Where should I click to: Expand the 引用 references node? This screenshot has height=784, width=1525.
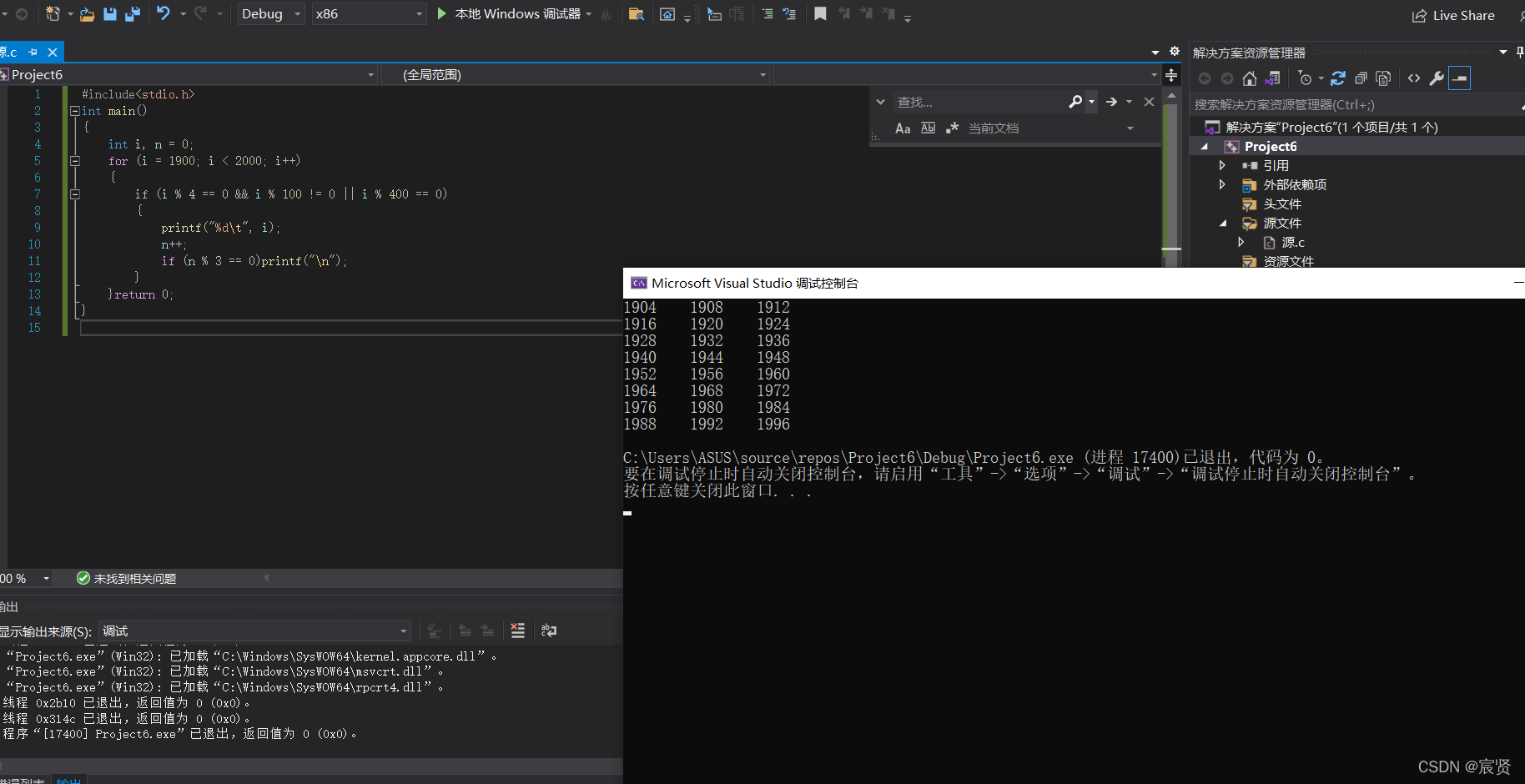point(1222,165)
